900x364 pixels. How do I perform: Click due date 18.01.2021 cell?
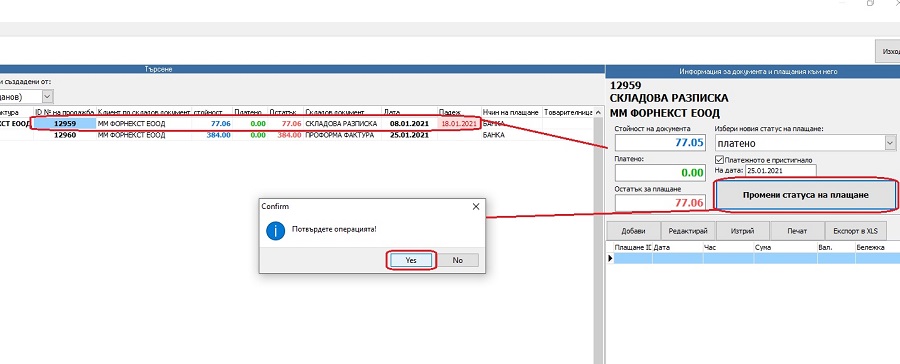click(x=459, y=123)
